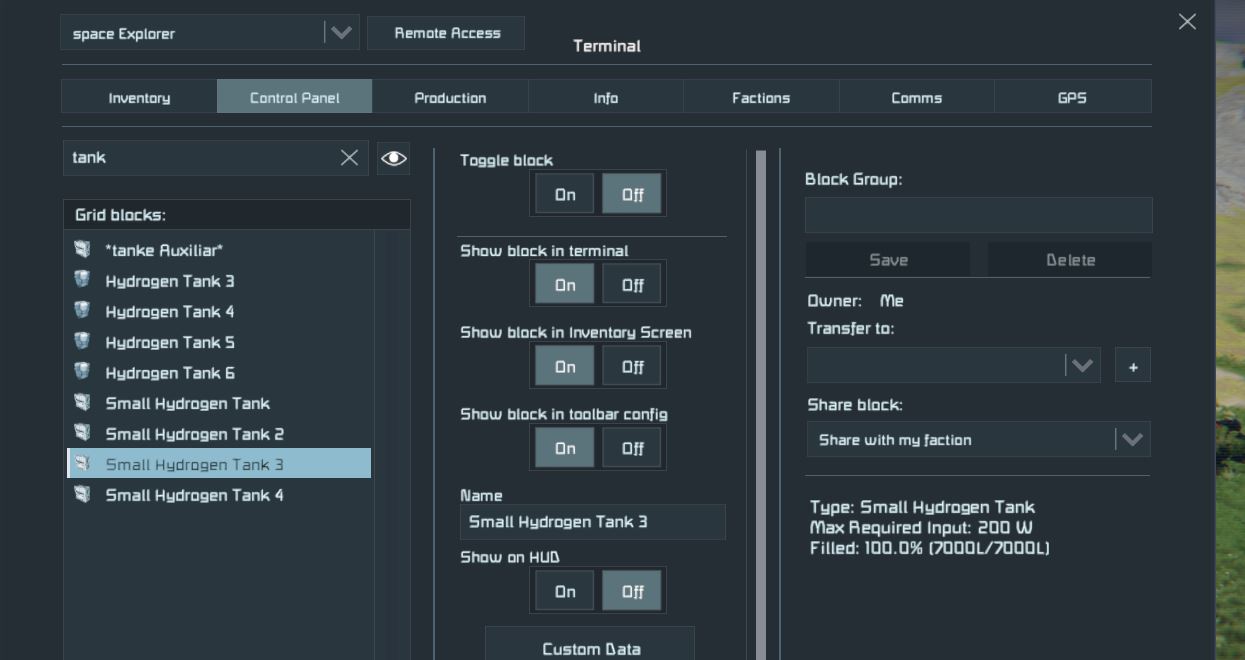Set Show block in terminal to Off

click(632, 285)
